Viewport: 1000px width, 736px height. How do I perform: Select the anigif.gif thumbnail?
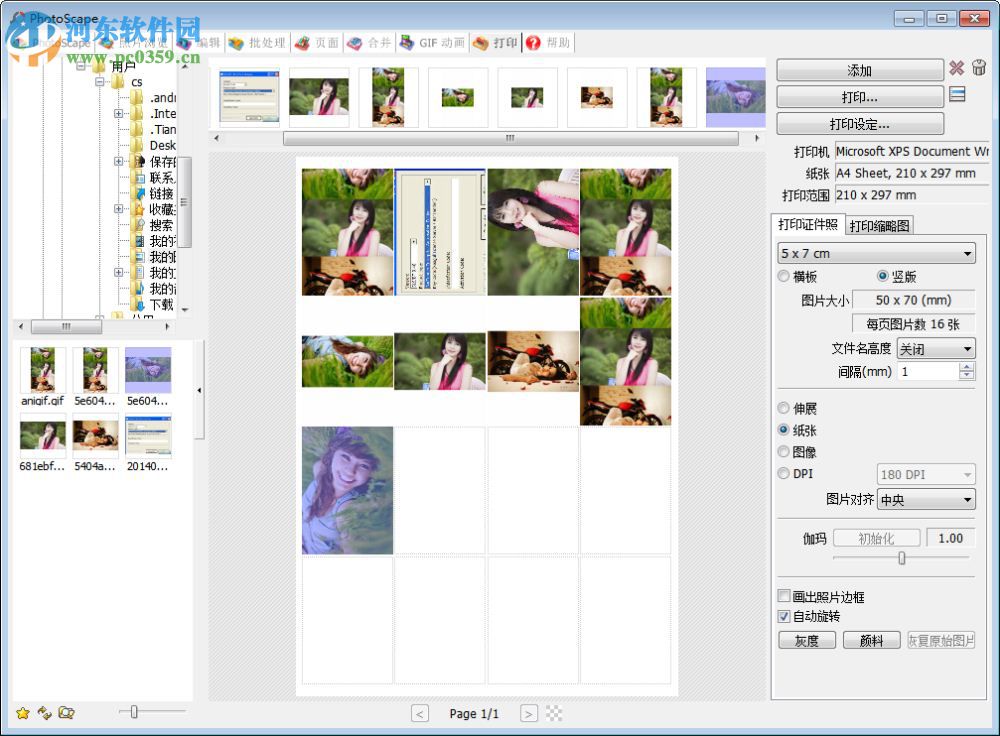(x=42, y=369)
